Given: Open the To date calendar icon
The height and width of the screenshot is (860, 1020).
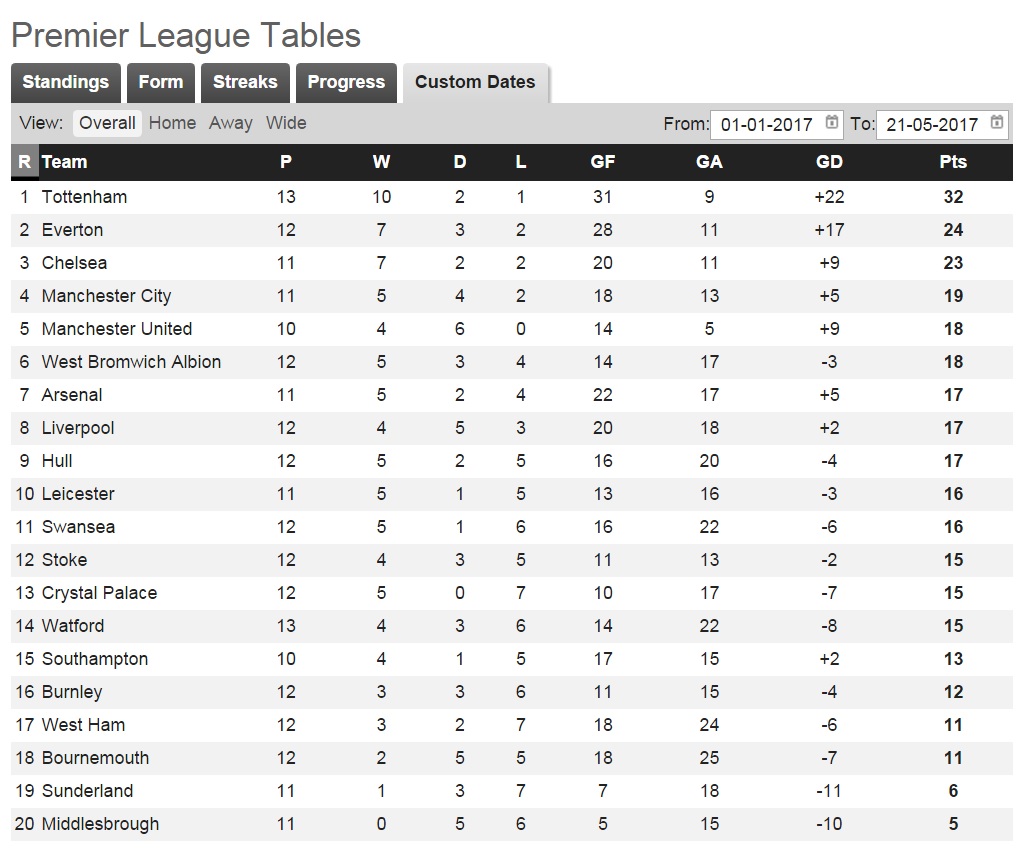Looking at the screenshot, I should [x=997, y=123].
